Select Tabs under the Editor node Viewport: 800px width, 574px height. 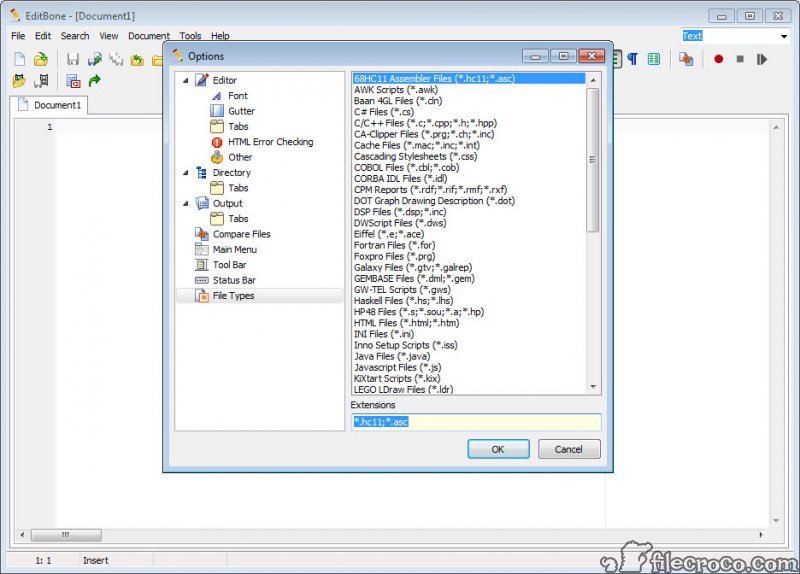238,126
